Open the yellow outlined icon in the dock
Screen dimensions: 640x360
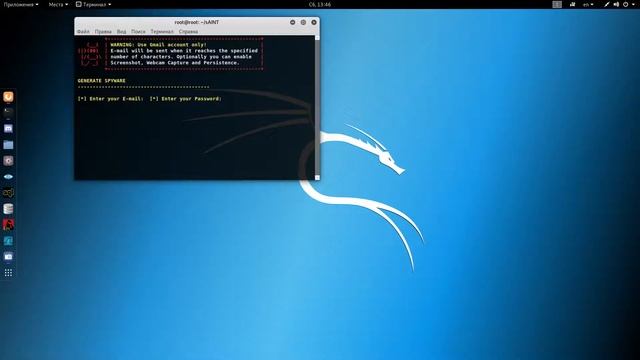[8, 193]
